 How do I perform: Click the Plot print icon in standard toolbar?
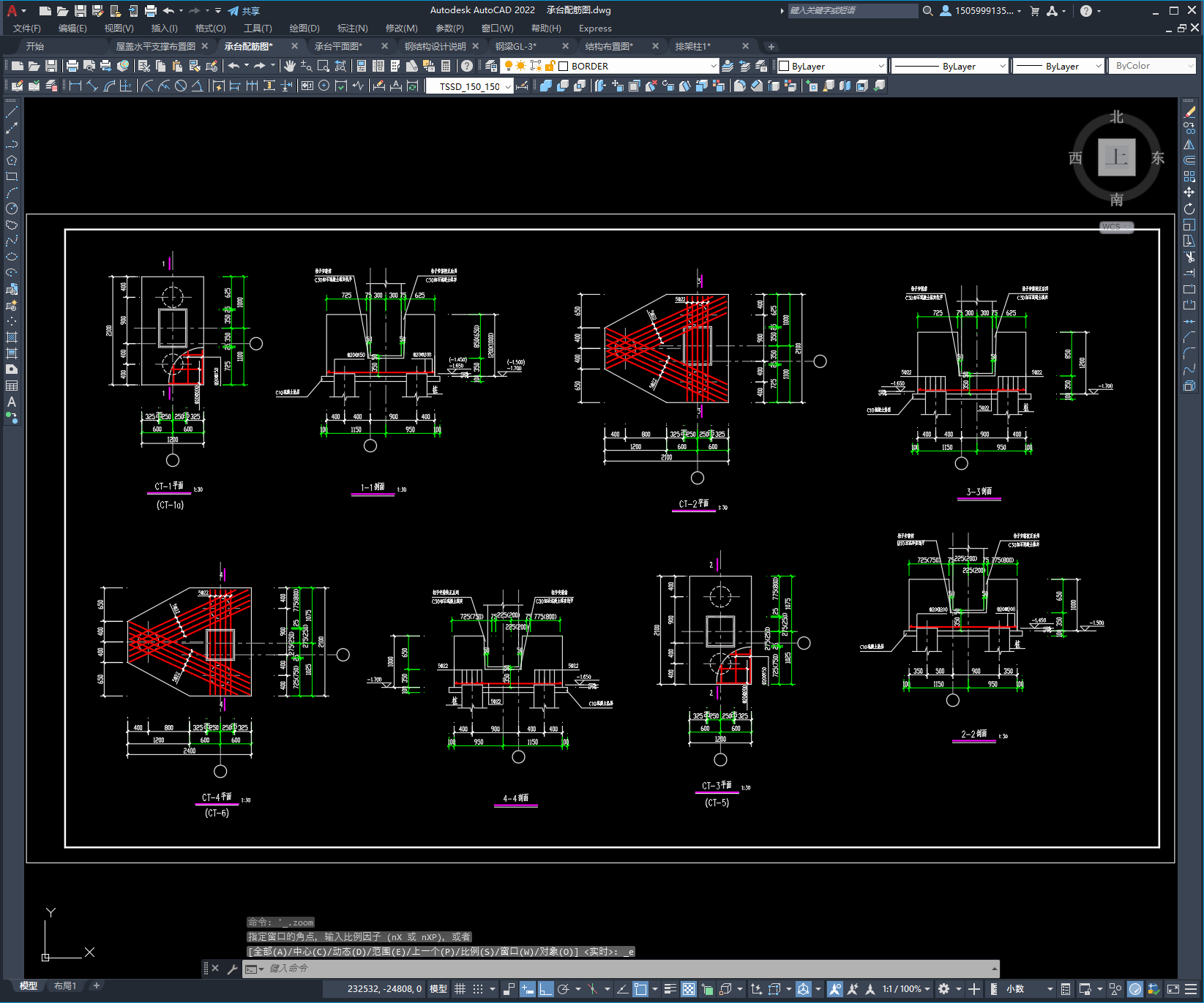[x=72, y=66]
